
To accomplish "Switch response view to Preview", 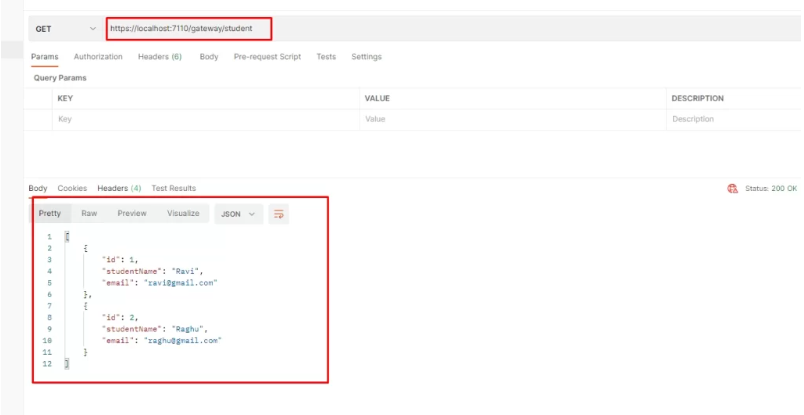I will pyautogui.click(x=132, y=213).
